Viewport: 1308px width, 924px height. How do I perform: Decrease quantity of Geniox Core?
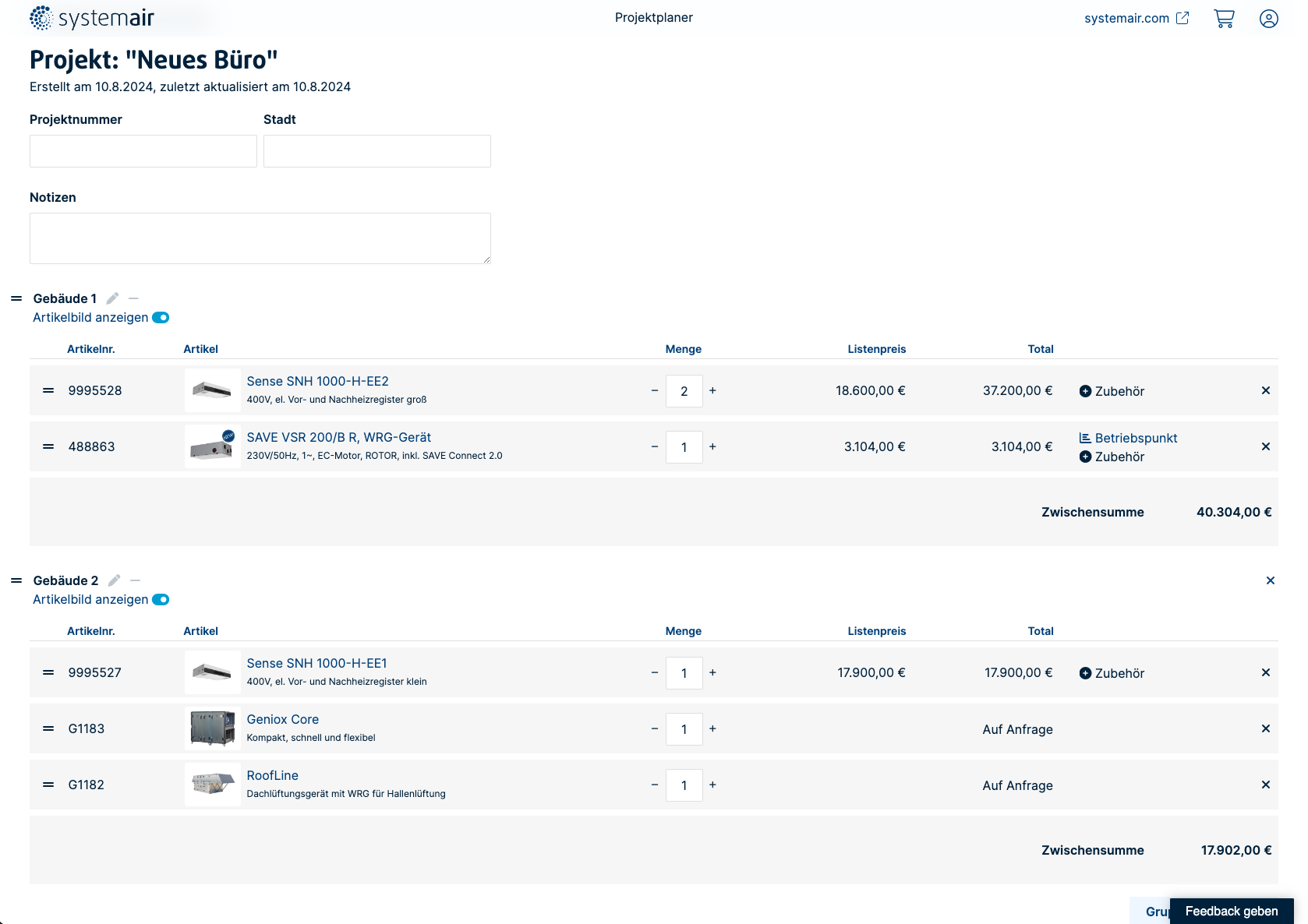pyautogui.click(x=655, y=728)
